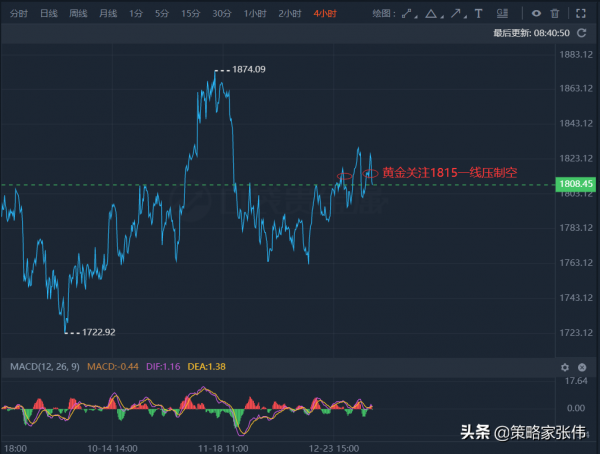Switch to 日线 daily chart

[49, 14]
